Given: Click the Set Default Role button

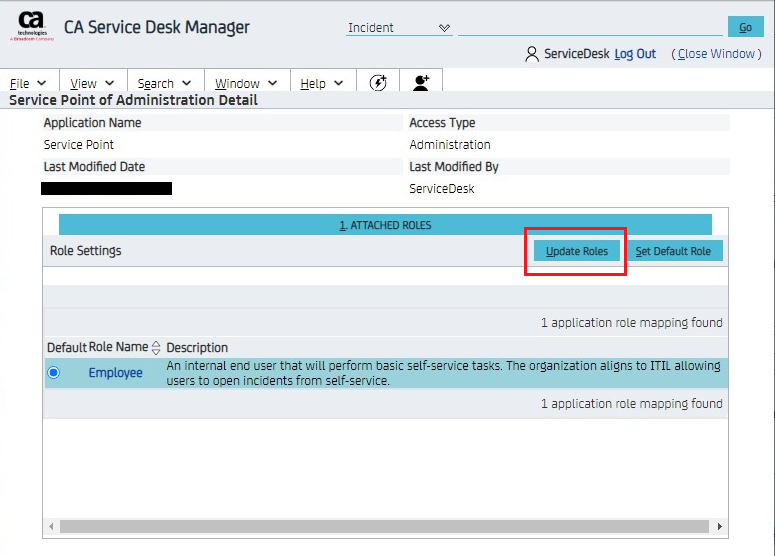Looking at the screenshot, I should 673,251.
